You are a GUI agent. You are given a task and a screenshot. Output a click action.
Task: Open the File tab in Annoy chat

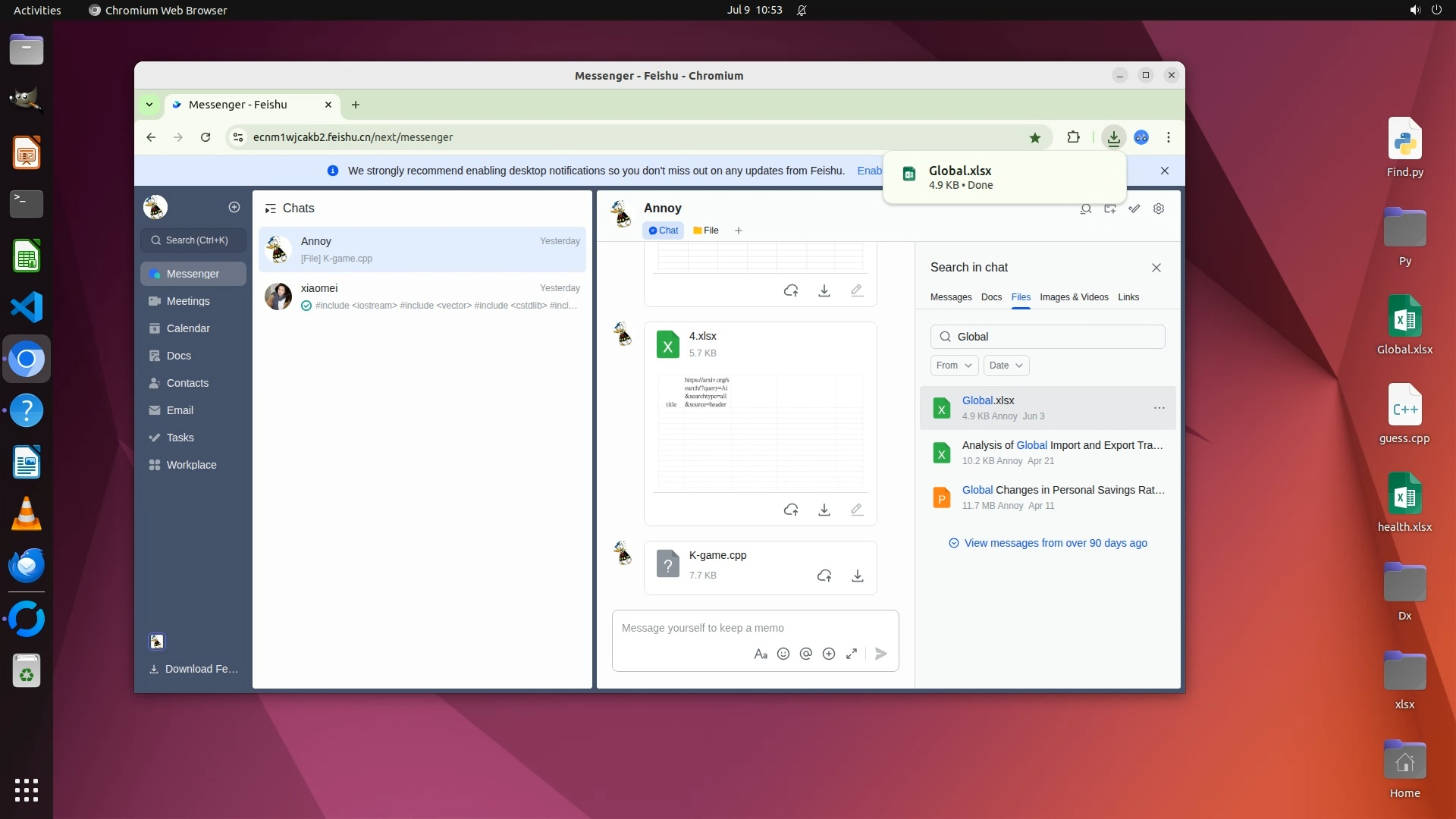[706, 231]
